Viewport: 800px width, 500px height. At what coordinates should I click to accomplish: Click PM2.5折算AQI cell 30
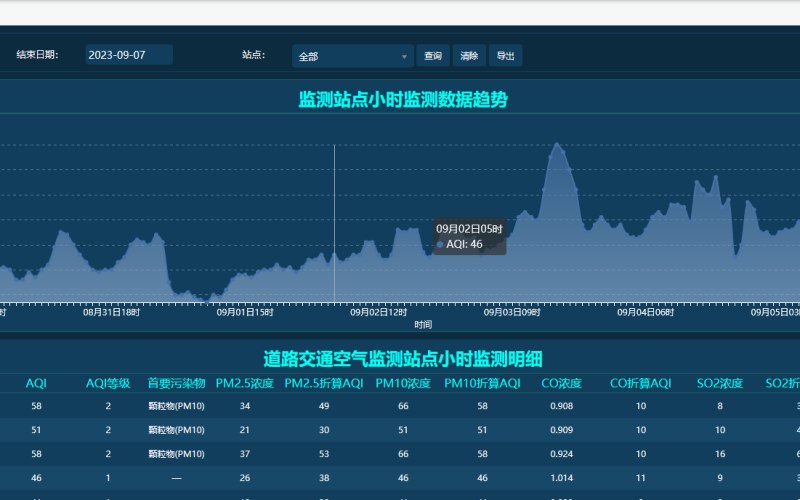point(324,430)
